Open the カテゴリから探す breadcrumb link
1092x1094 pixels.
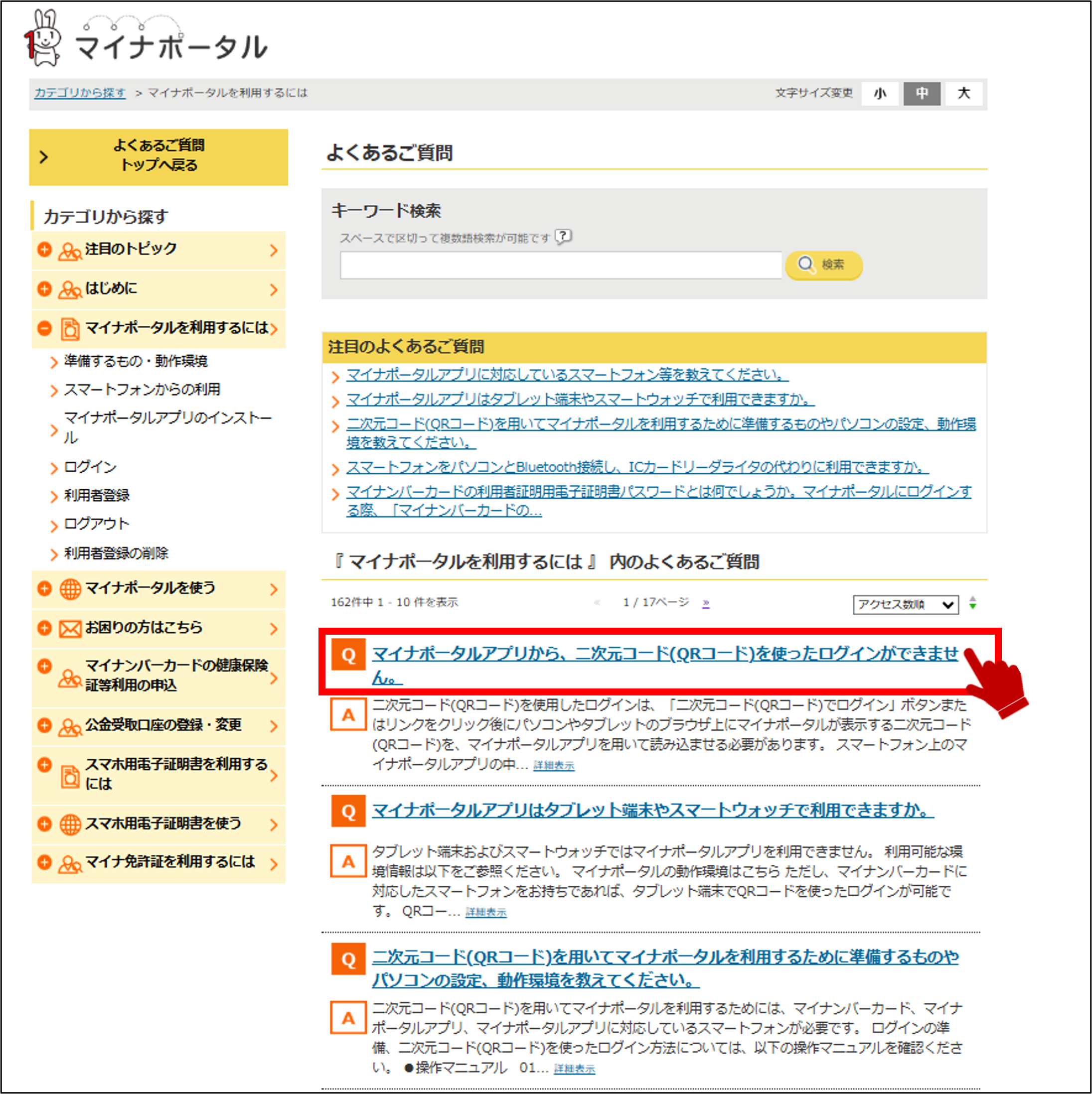(x=80, y=93)
